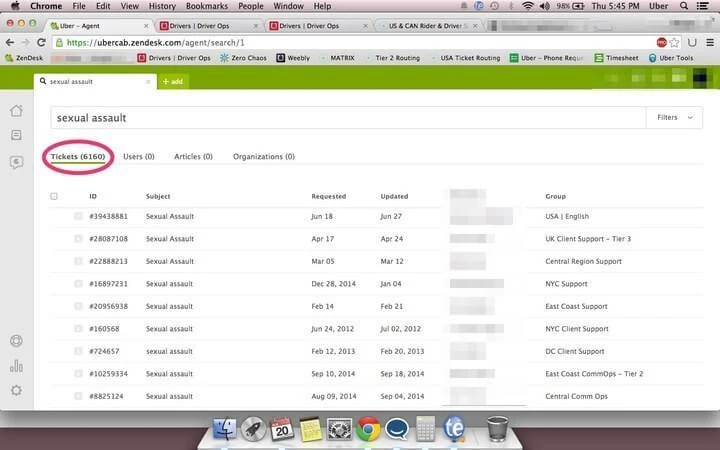Click into the main search input field
This screenshot has height=450, width=720.
(x=340, y=118)
